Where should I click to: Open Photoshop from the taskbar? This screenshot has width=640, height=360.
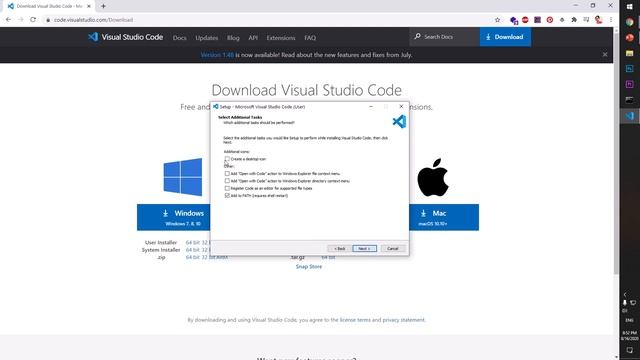pos(629,69)
